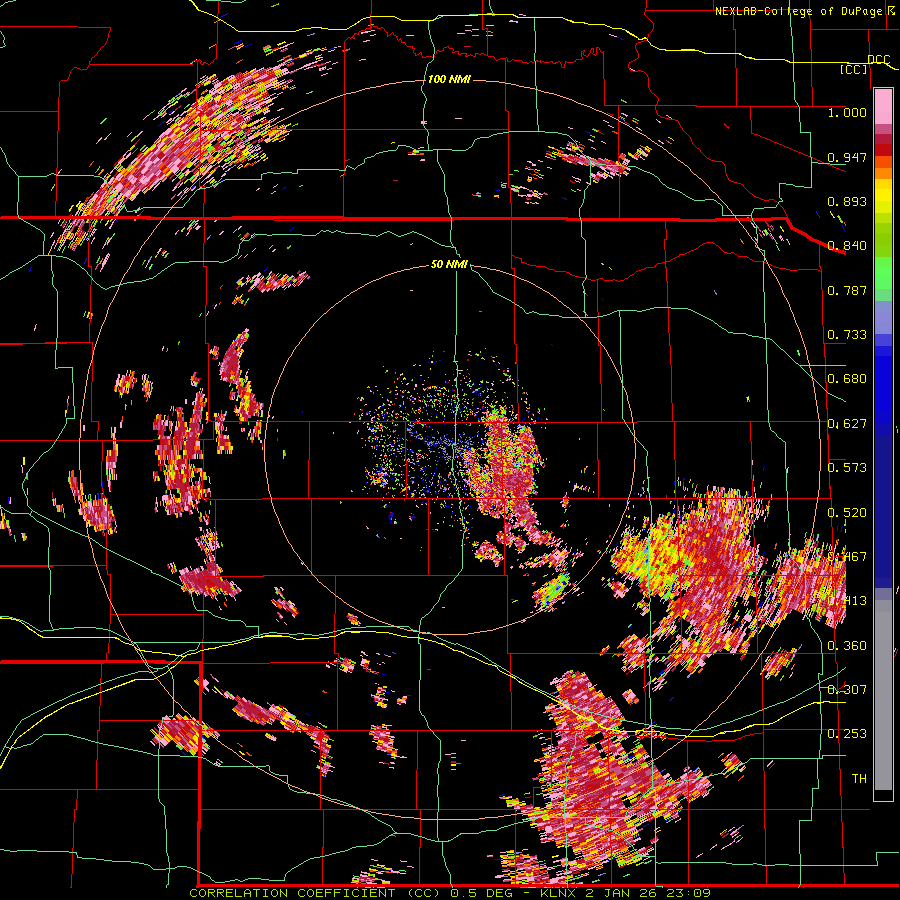Viewport: 900px width, 900px height.
Task: Click the pink top segment of color bar
Action: tap(883, 106)
